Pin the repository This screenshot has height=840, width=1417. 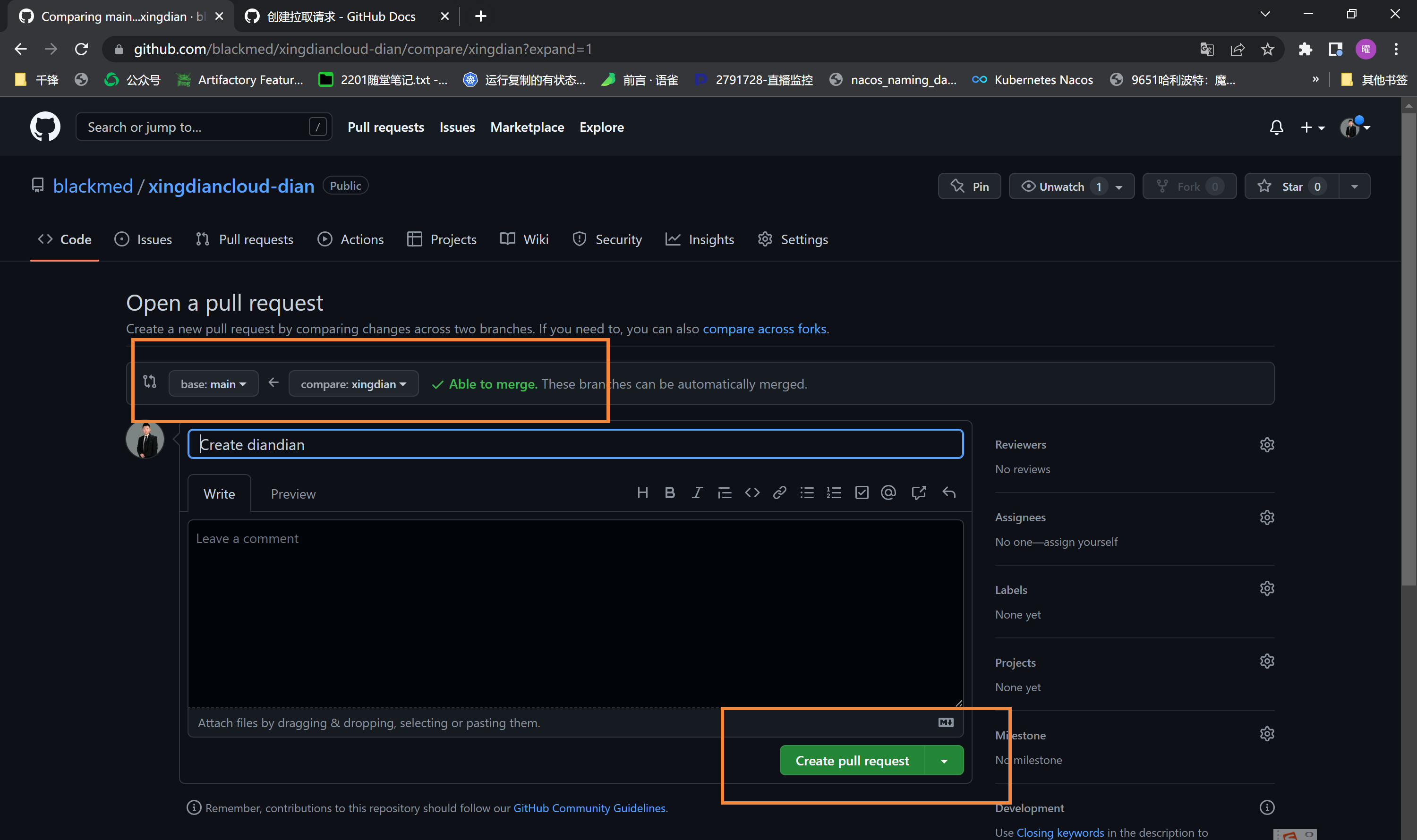pyautogui.click(x=969, y=187)
